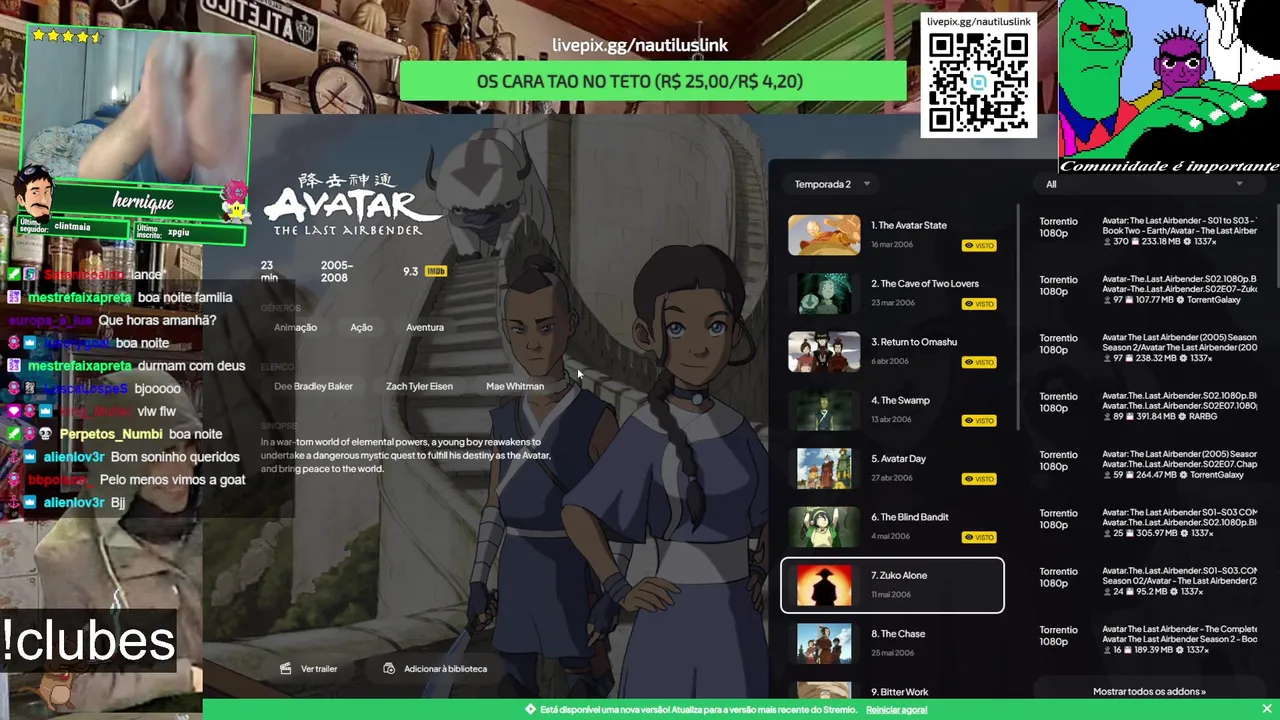Dismiss the update banner with X
The image size is (1280, 720).
pos(1266,709)
